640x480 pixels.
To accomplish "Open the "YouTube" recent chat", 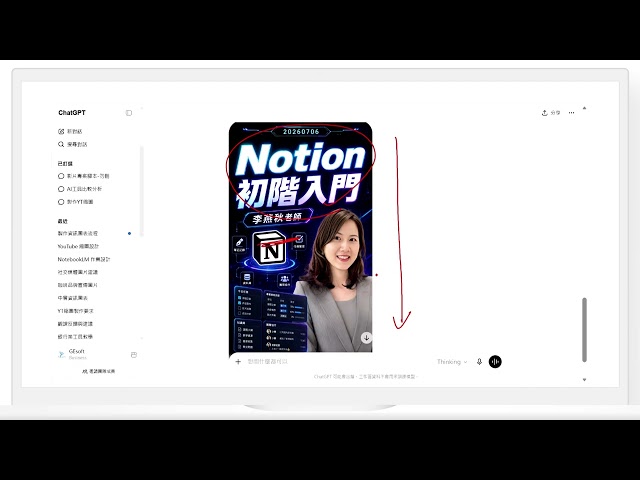I will tap(78, 246).
